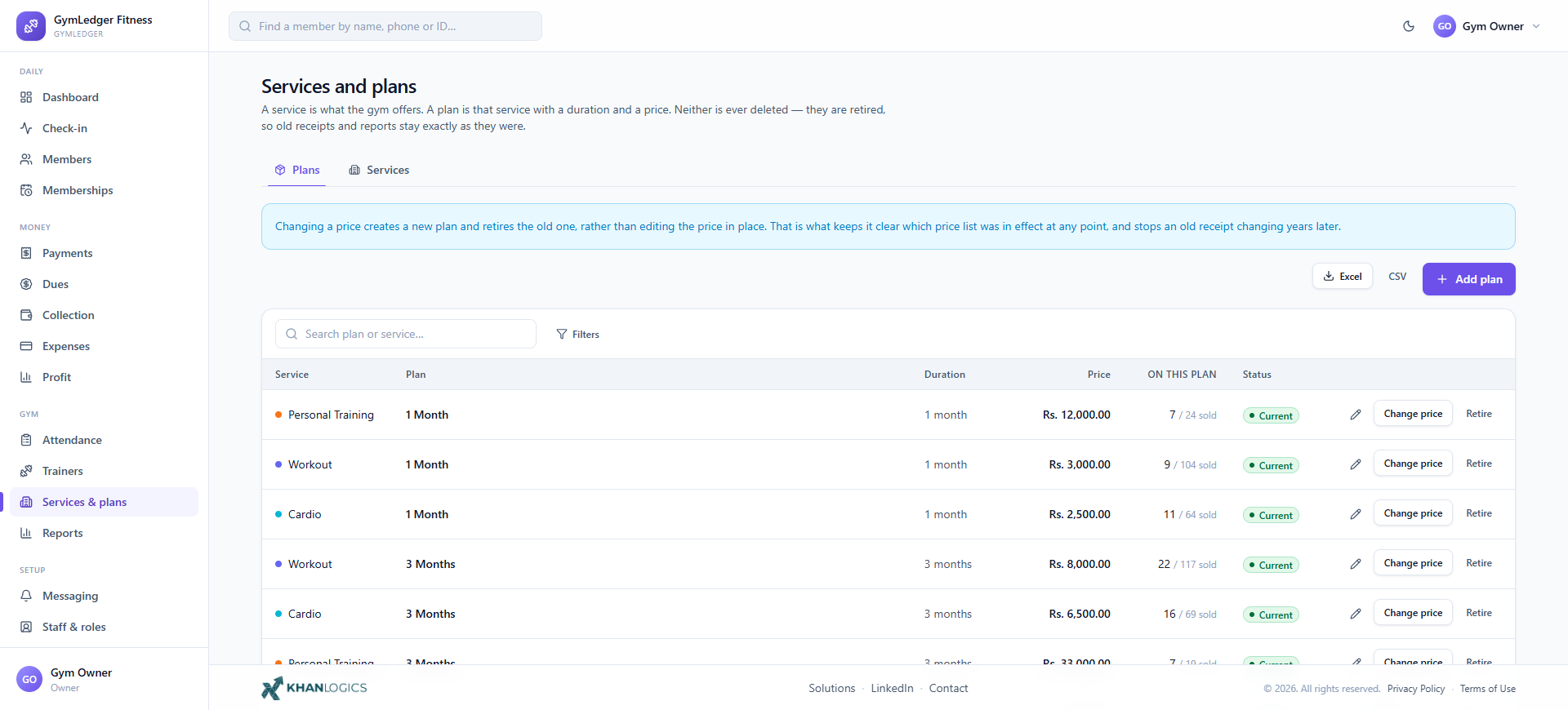
Task: Click the GymLedger Fitness logo icon
Action: coord(31,26)
